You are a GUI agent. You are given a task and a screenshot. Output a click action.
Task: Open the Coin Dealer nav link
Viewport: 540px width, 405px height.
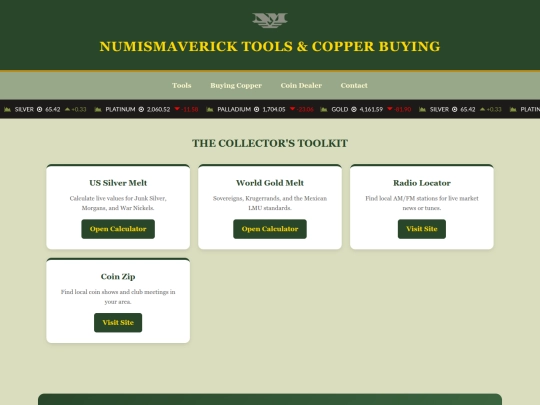tap(301, 85)
